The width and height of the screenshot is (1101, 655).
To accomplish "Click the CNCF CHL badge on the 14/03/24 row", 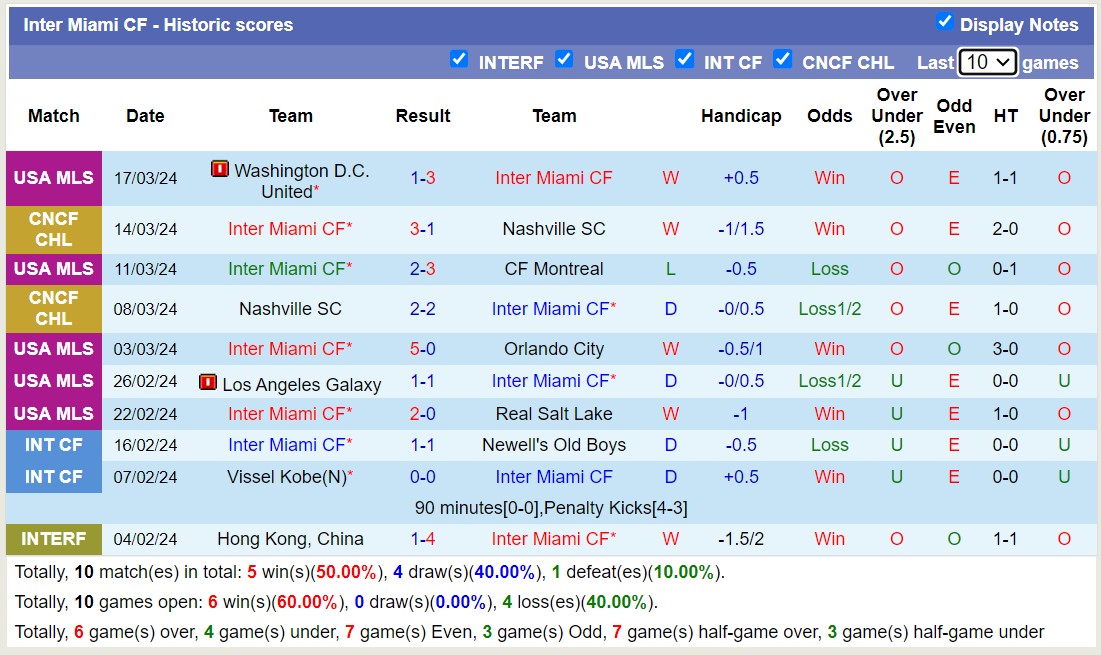I will pos(53,228).
